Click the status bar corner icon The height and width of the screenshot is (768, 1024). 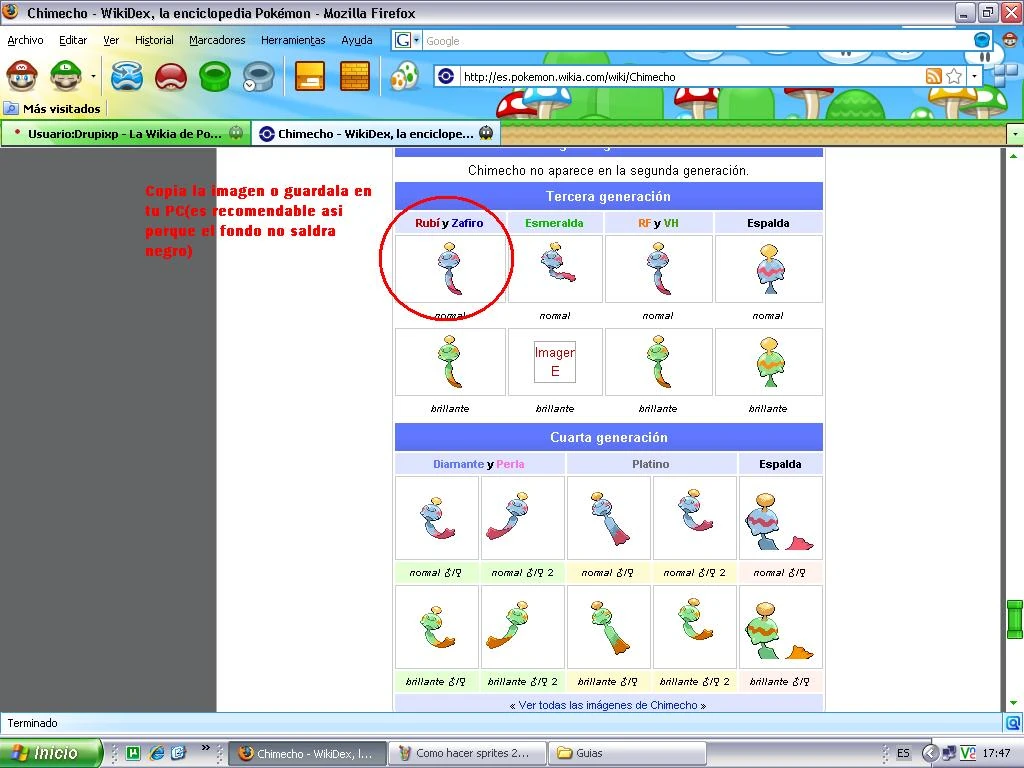click(x=1014, y=723)
